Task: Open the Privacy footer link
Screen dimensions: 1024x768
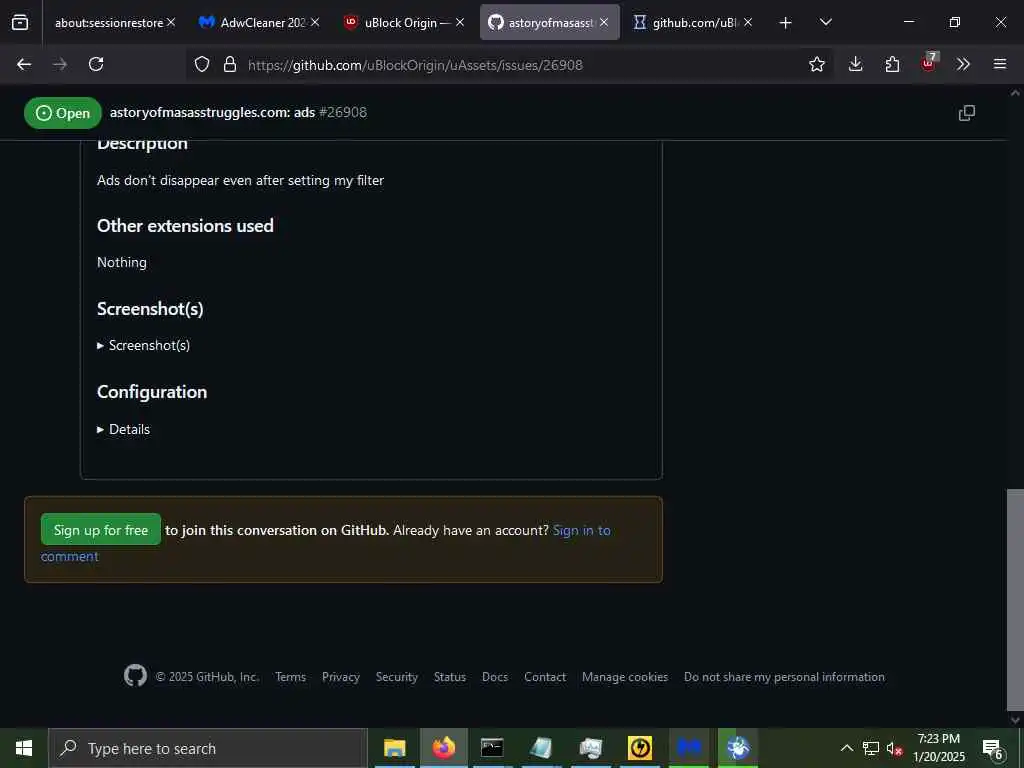Action: (340, 677)
